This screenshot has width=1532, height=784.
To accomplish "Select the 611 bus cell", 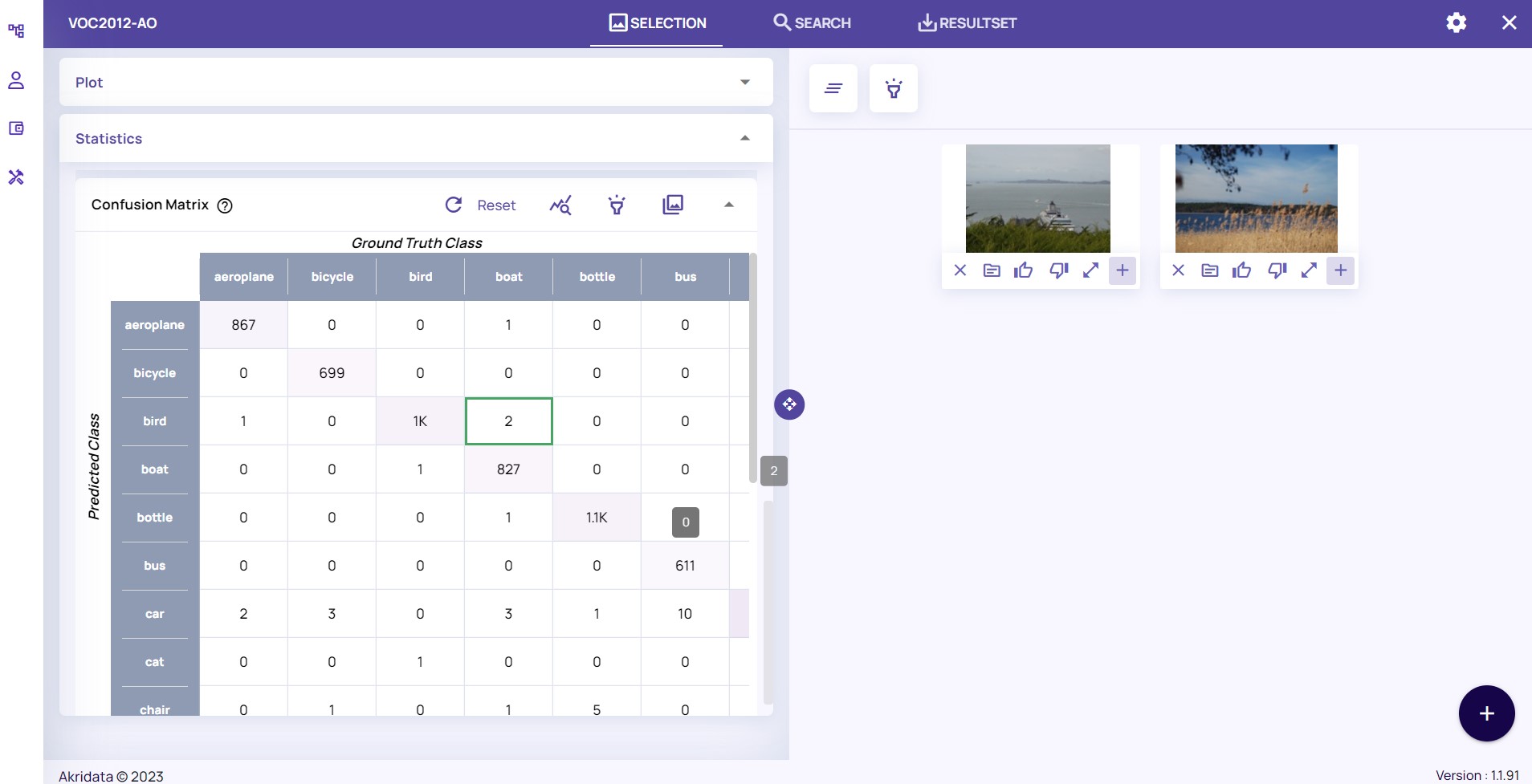I will click(x=685, y=566).
